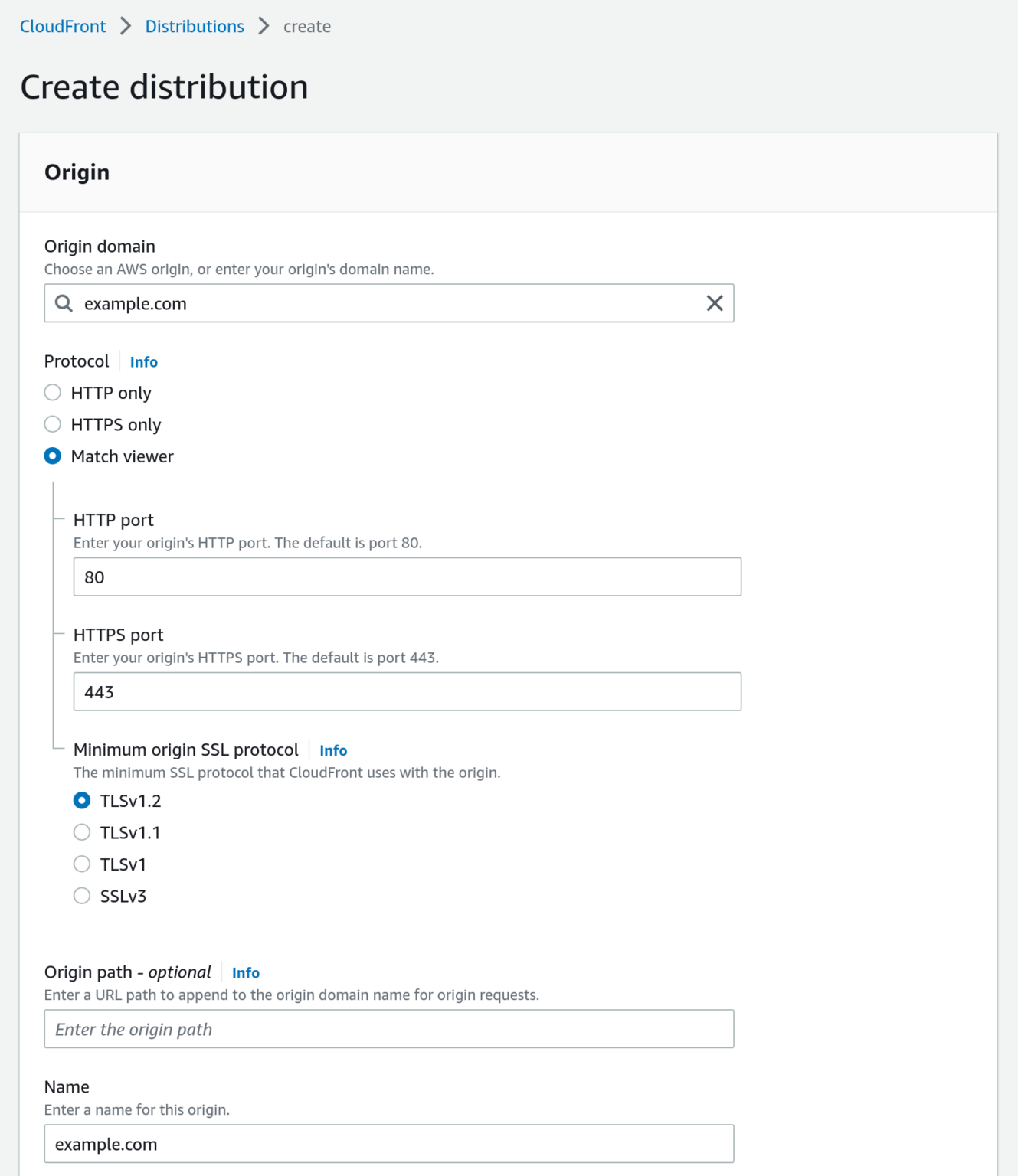
Task: Open the CloudFront breadcrumb link
Action: click(x=63, y=27)
